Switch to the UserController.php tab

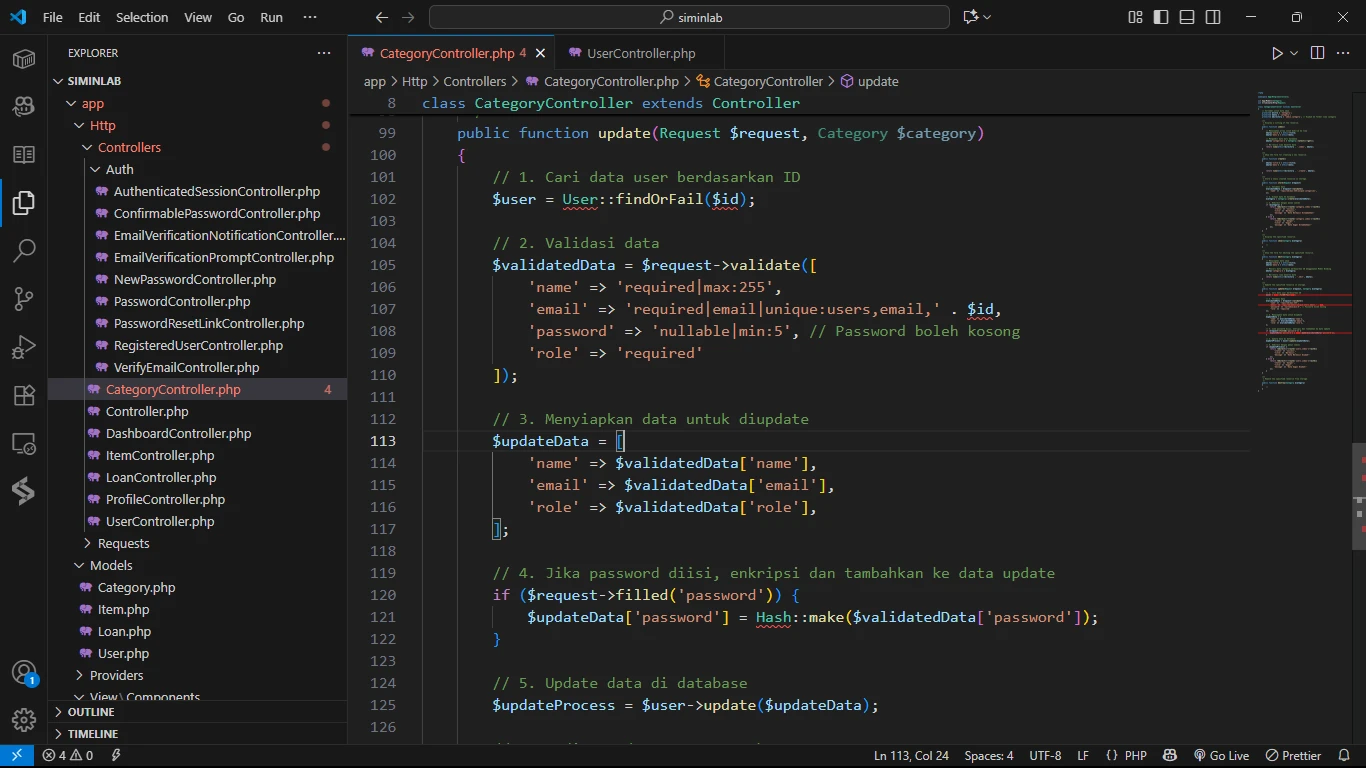tap(640, 53)
